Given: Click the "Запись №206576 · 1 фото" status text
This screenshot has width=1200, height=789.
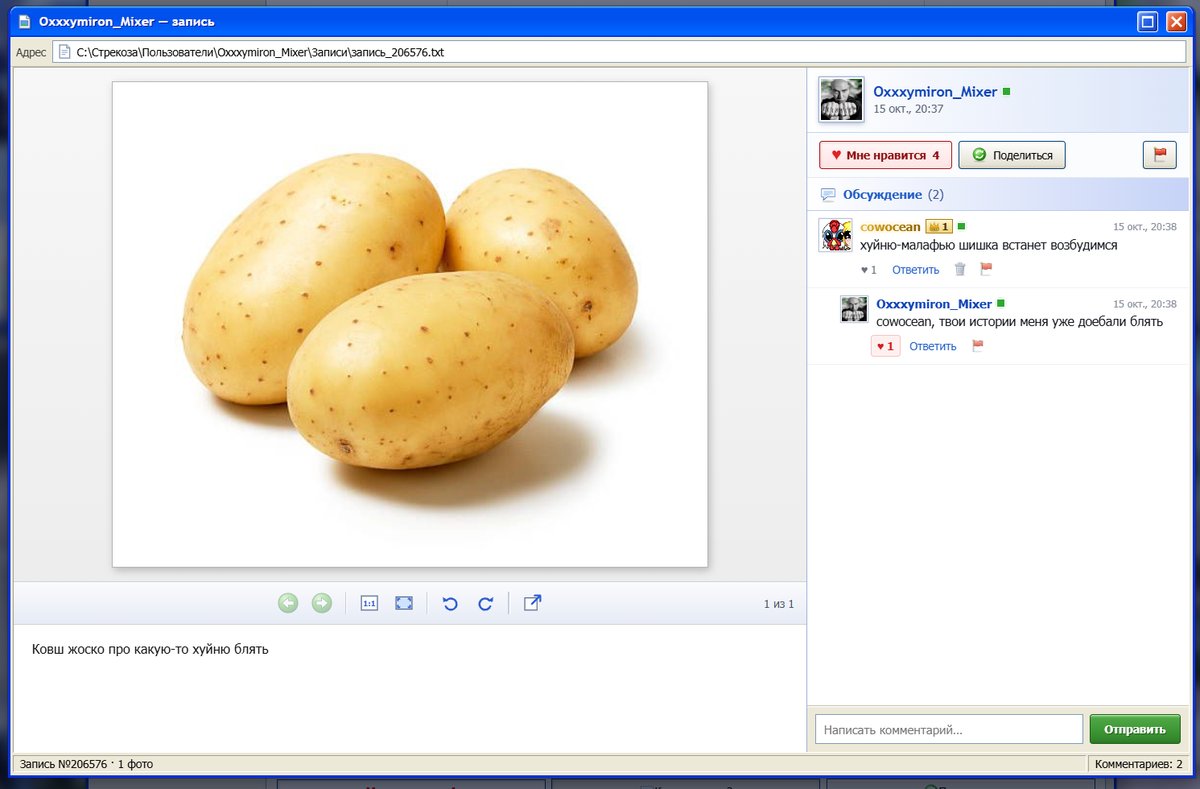Looking at the screenshot, I should point(86,764).
